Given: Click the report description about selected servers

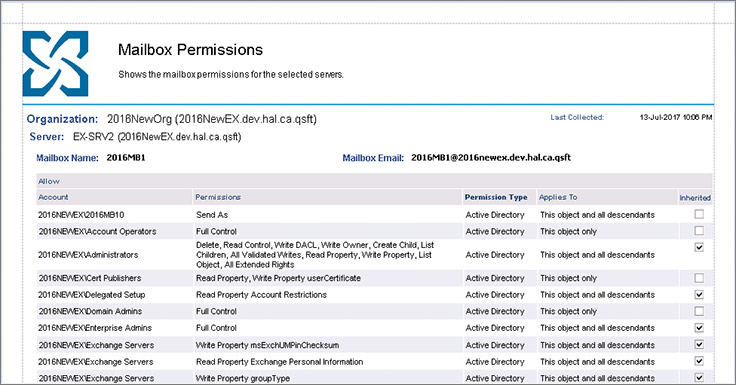Looking at the screenshot, I should [x=231, y=75].
